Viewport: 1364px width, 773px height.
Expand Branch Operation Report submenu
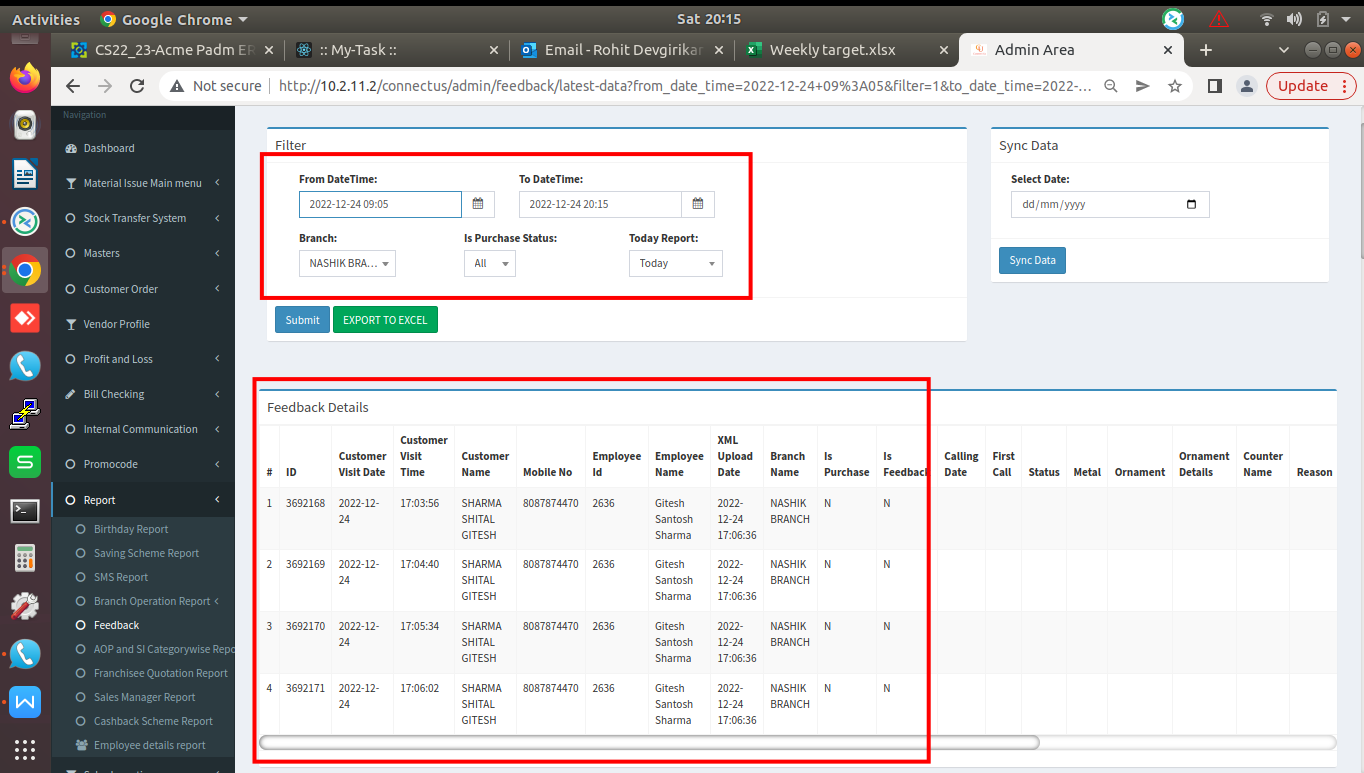click(152, 601)
